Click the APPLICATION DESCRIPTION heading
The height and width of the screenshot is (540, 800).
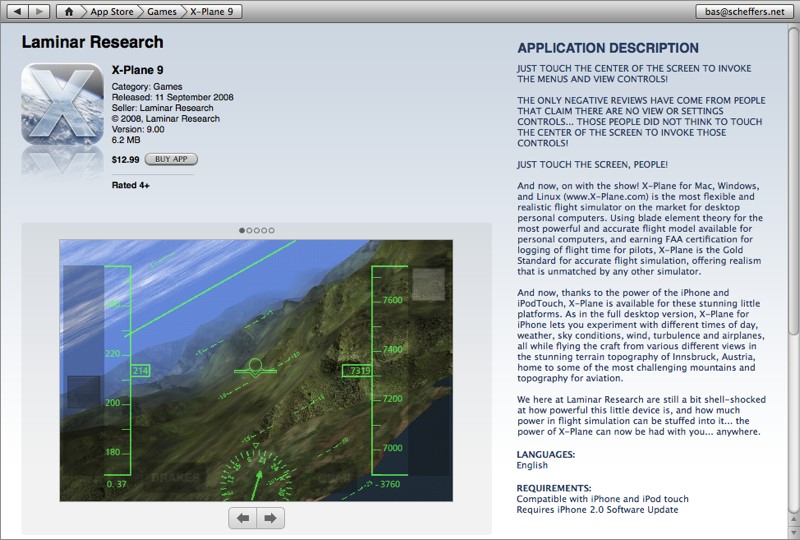click(608, 48)
